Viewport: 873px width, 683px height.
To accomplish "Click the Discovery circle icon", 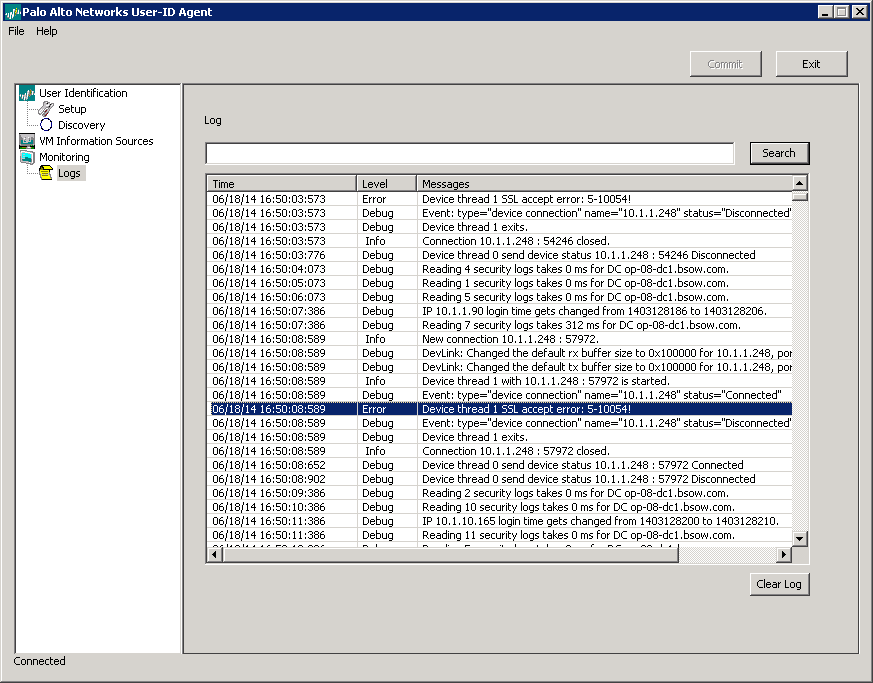I will pyautogui.click(x=46, y=125).
